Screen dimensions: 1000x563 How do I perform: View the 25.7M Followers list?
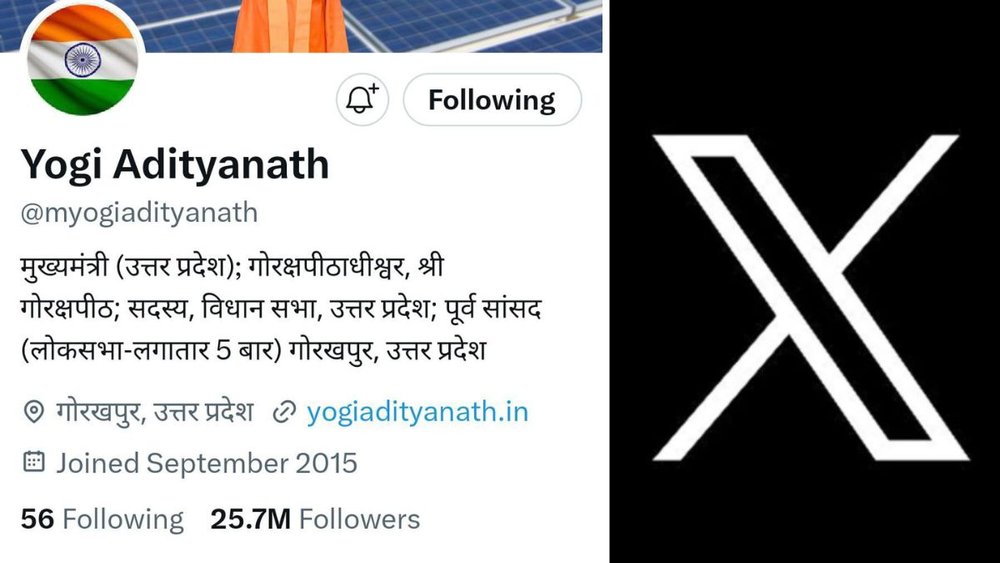(315, 520)
